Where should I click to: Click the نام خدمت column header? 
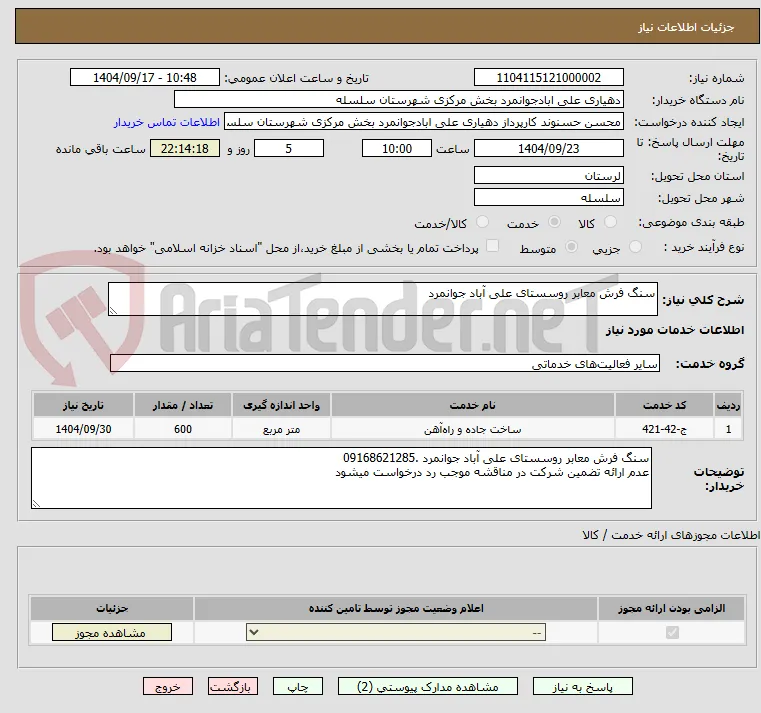(x=473, y=405)
